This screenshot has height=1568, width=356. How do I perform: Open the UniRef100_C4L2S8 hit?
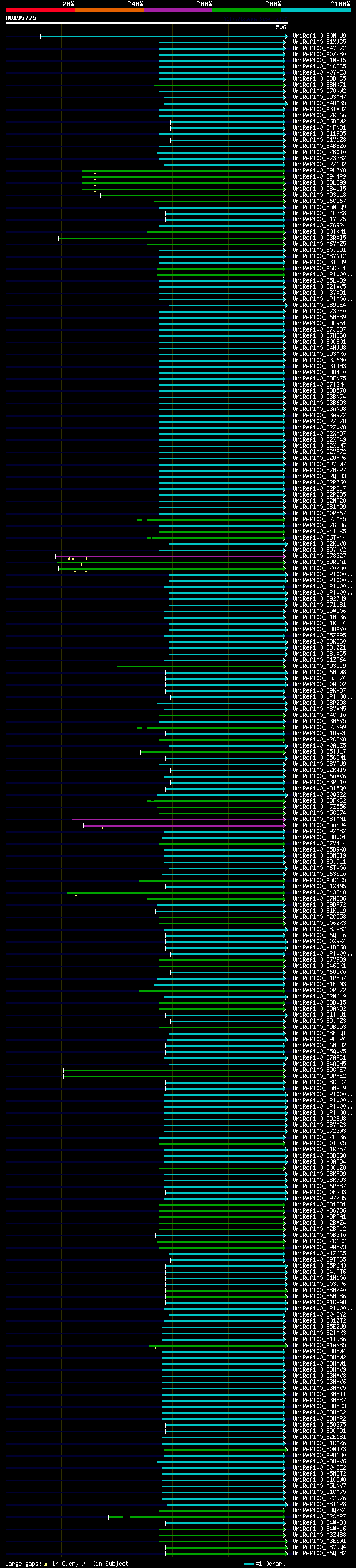(x=319, y=214)
